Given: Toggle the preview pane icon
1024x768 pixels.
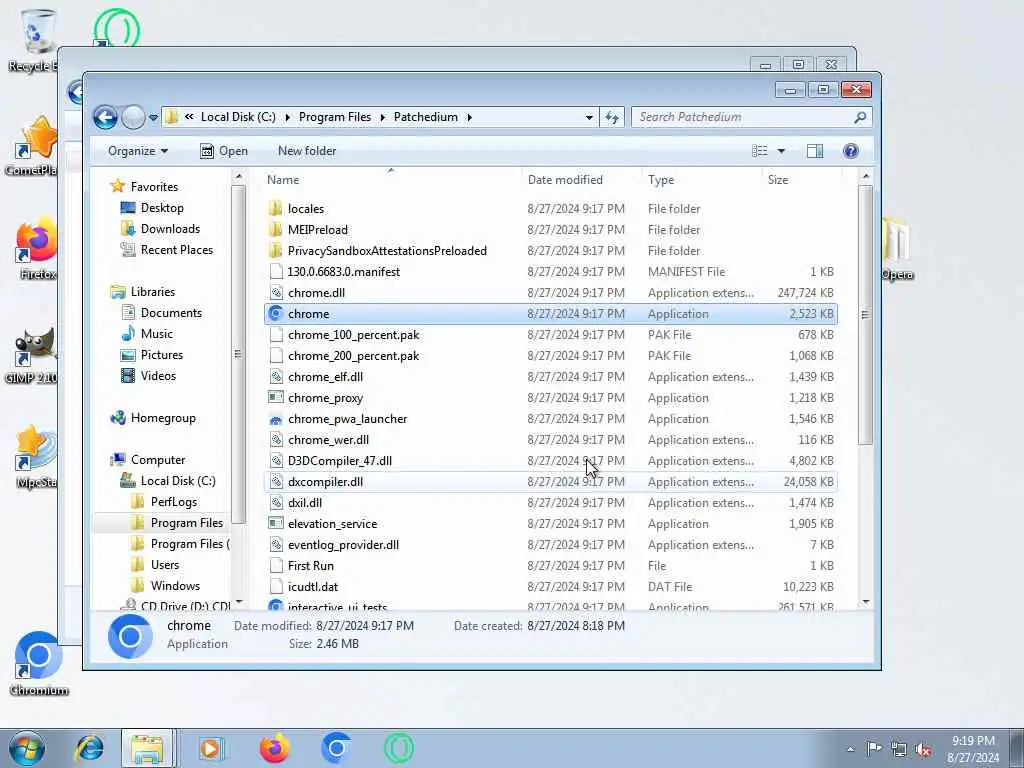Looking at the screenshot, I should 815,151.
